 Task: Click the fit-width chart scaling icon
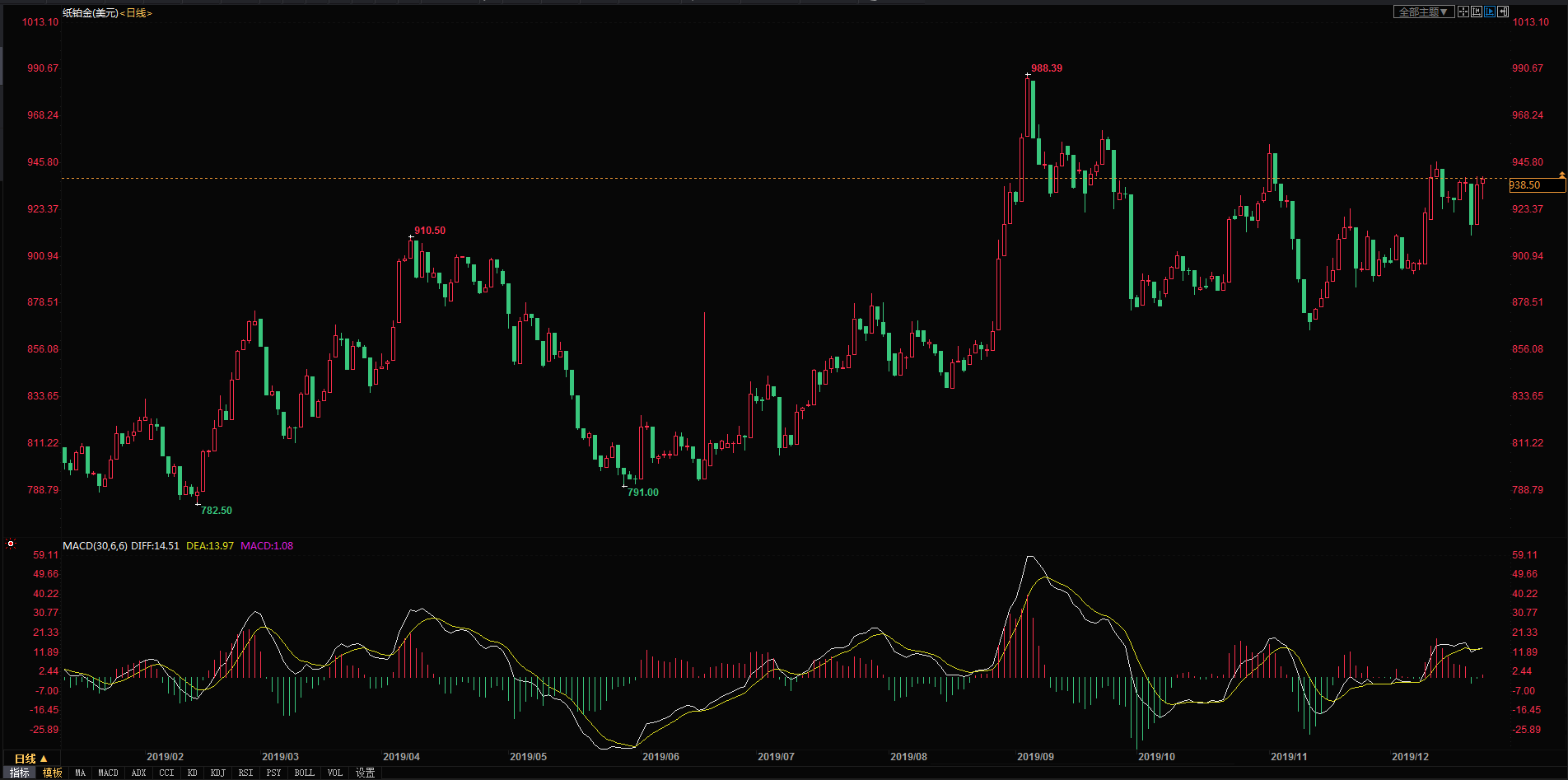tap(1477, 12)
